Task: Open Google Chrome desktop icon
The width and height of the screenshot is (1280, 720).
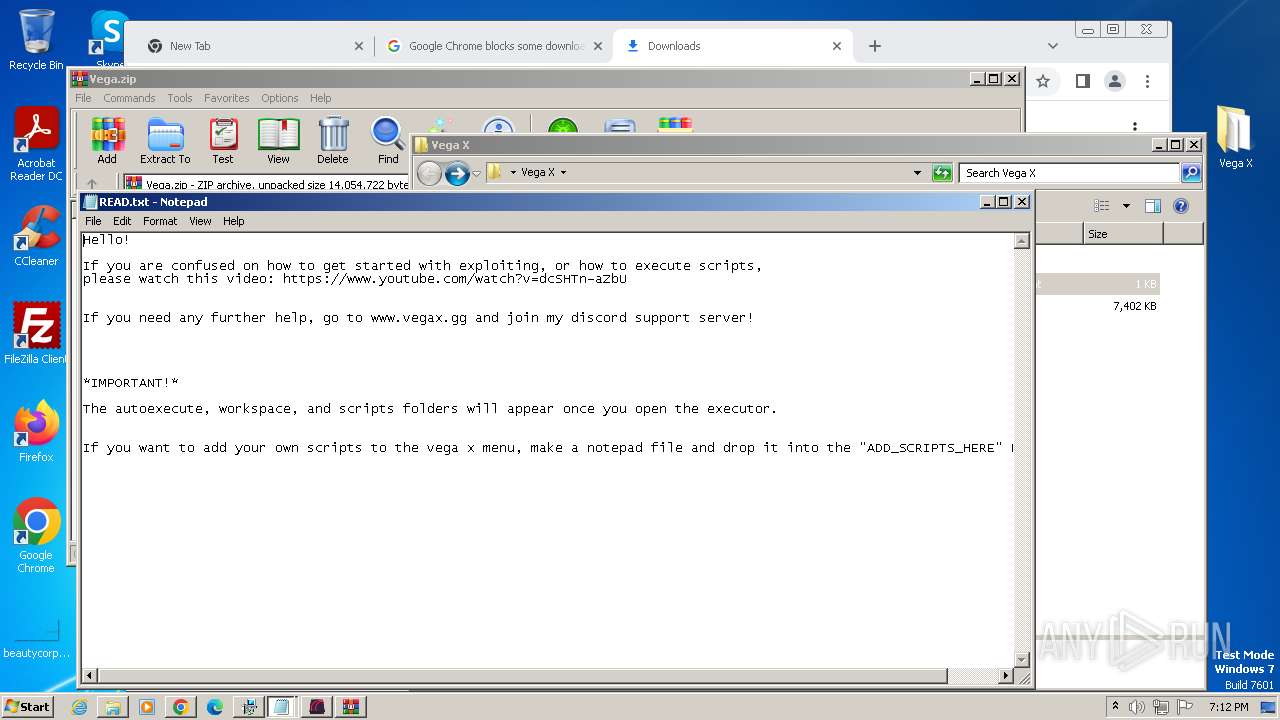Action: (36, 535)
